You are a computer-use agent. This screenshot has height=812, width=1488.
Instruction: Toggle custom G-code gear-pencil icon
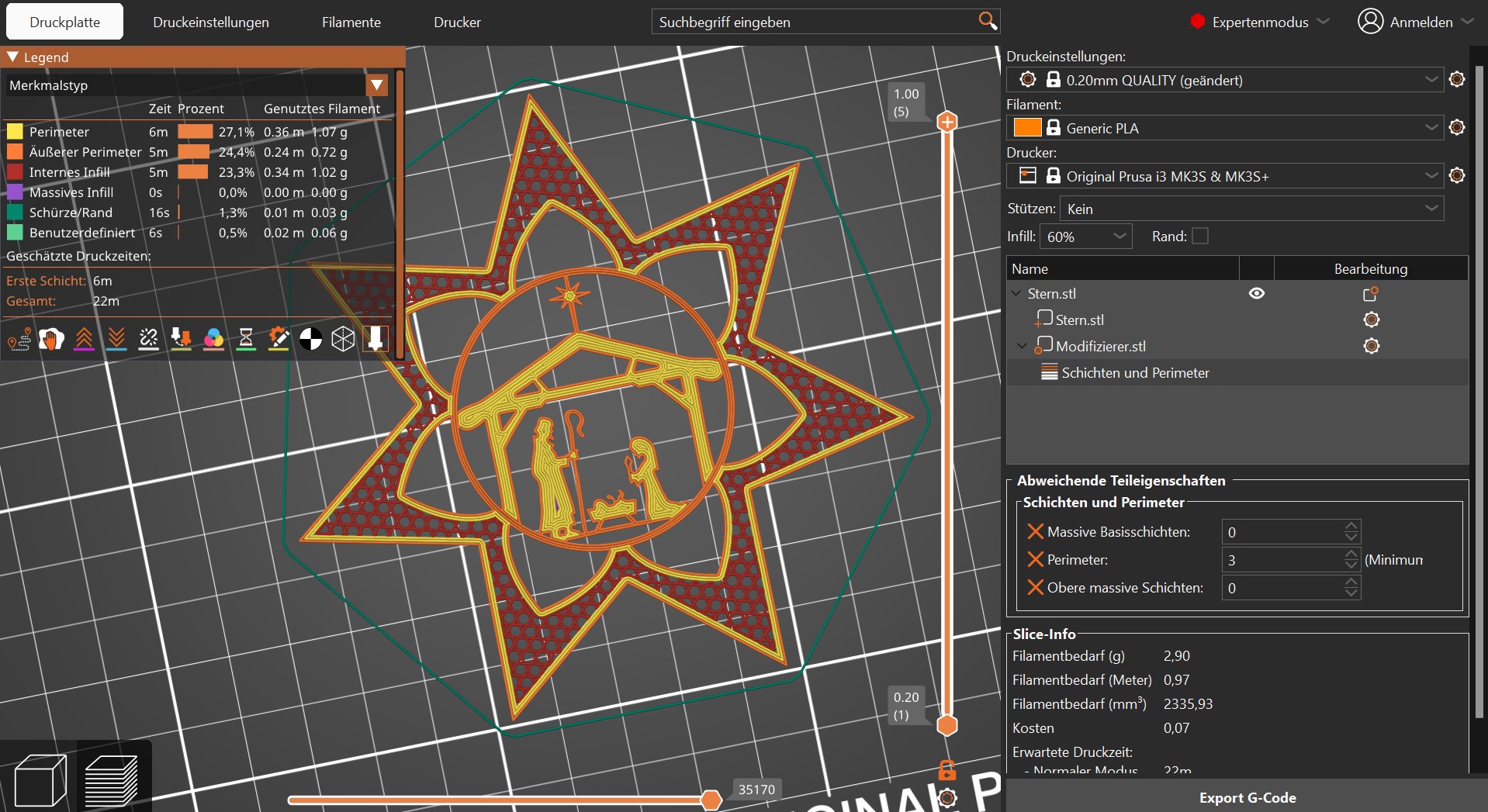tap(279, 339)
